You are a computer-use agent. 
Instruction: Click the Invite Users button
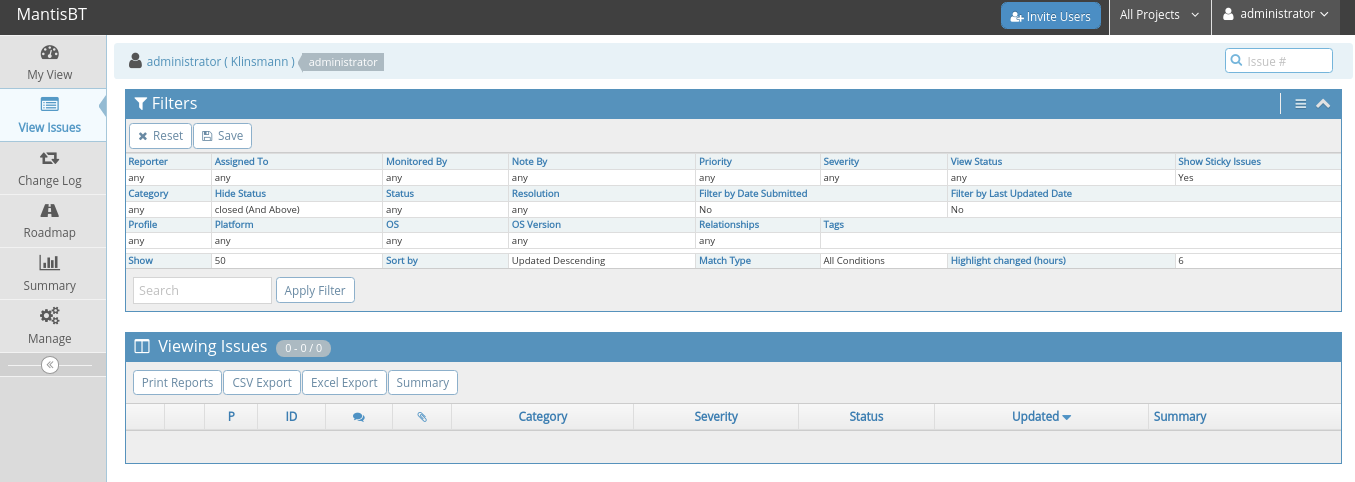tap(1051, 16)
